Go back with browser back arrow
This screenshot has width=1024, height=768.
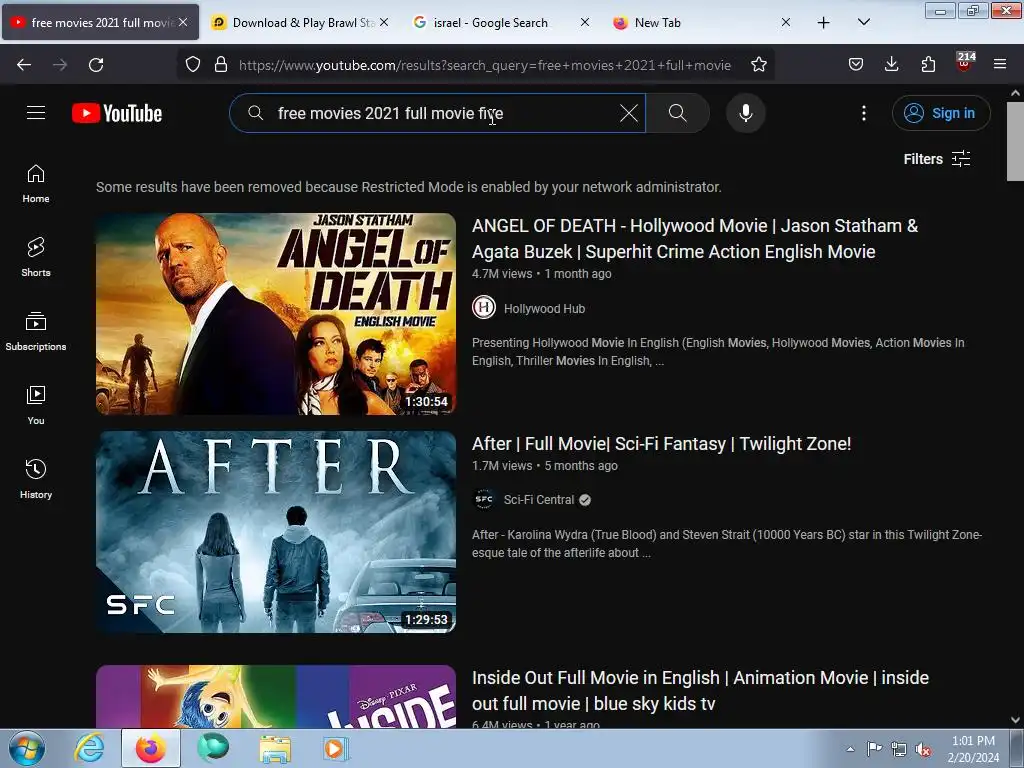pyautogui.click(x=24, y=65)
